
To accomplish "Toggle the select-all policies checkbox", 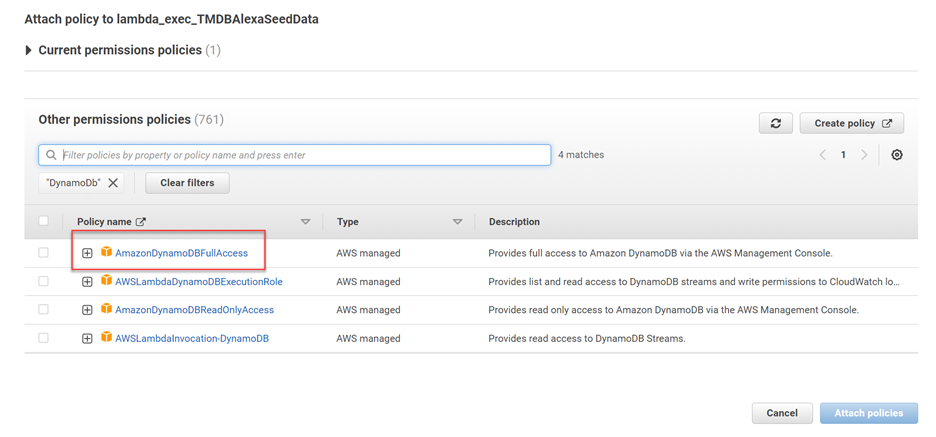I will click(43, 221).
